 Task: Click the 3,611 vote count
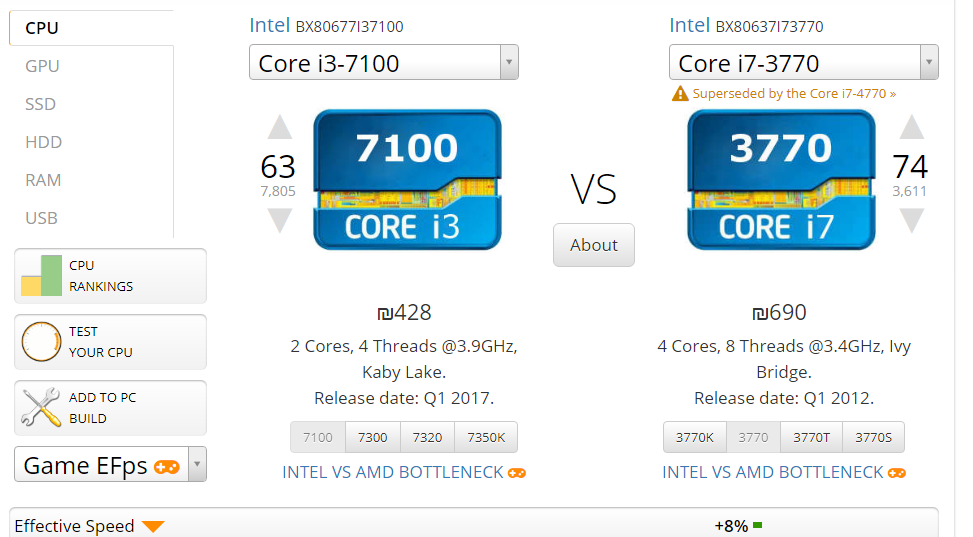click(x=910, y=191)
